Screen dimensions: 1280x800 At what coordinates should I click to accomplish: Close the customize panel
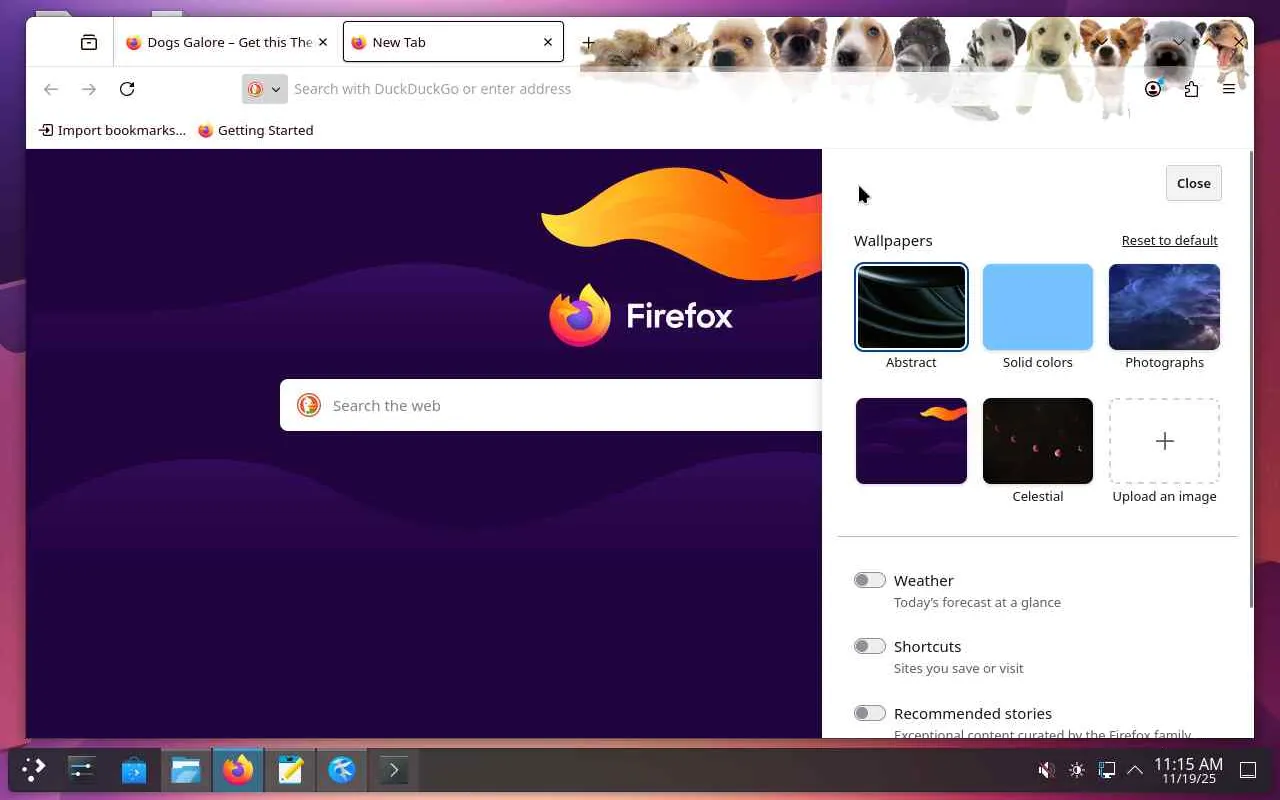point(1194,183)
